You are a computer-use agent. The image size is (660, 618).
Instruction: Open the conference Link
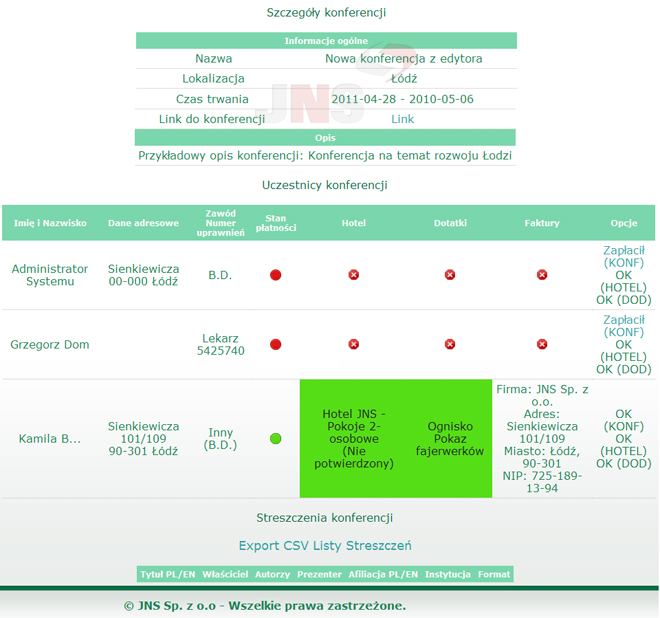[402, 119]
